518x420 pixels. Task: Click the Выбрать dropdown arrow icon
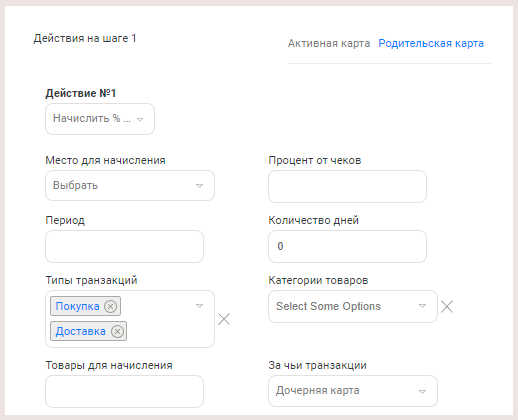click(x=199, y=186)
